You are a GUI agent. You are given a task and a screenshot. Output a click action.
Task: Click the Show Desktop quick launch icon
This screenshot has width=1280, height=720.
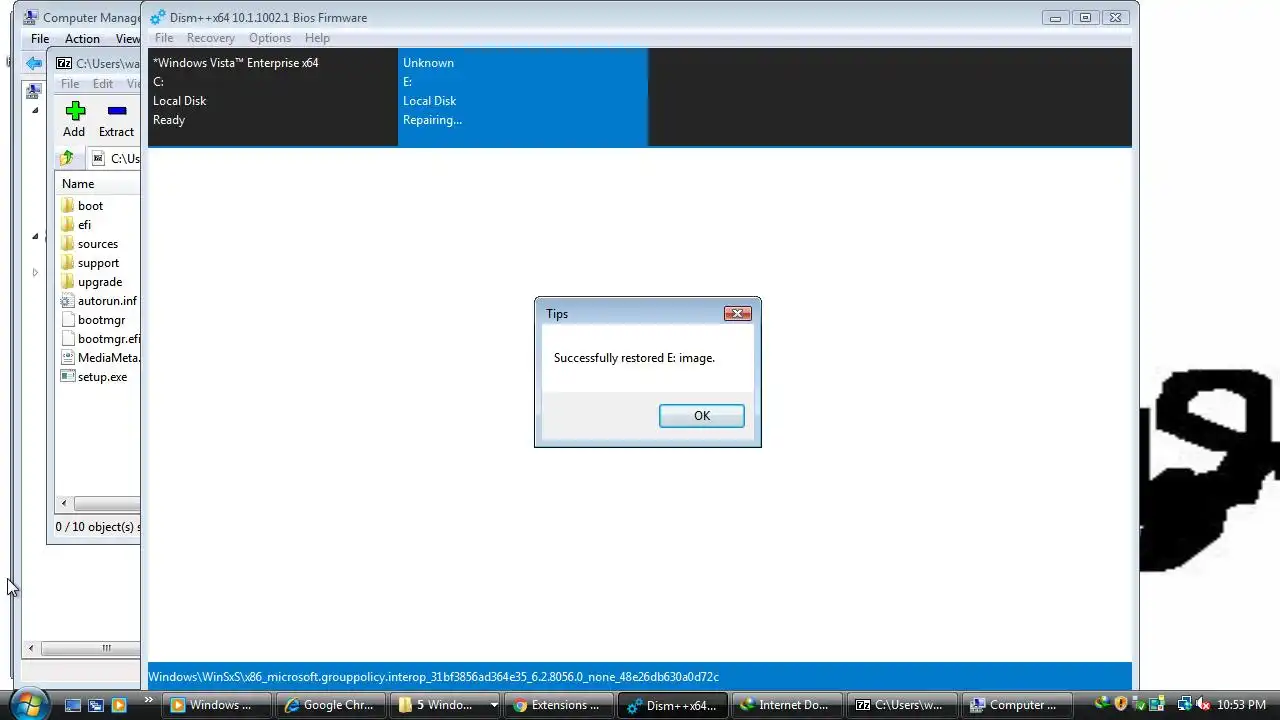click(73, 705)
